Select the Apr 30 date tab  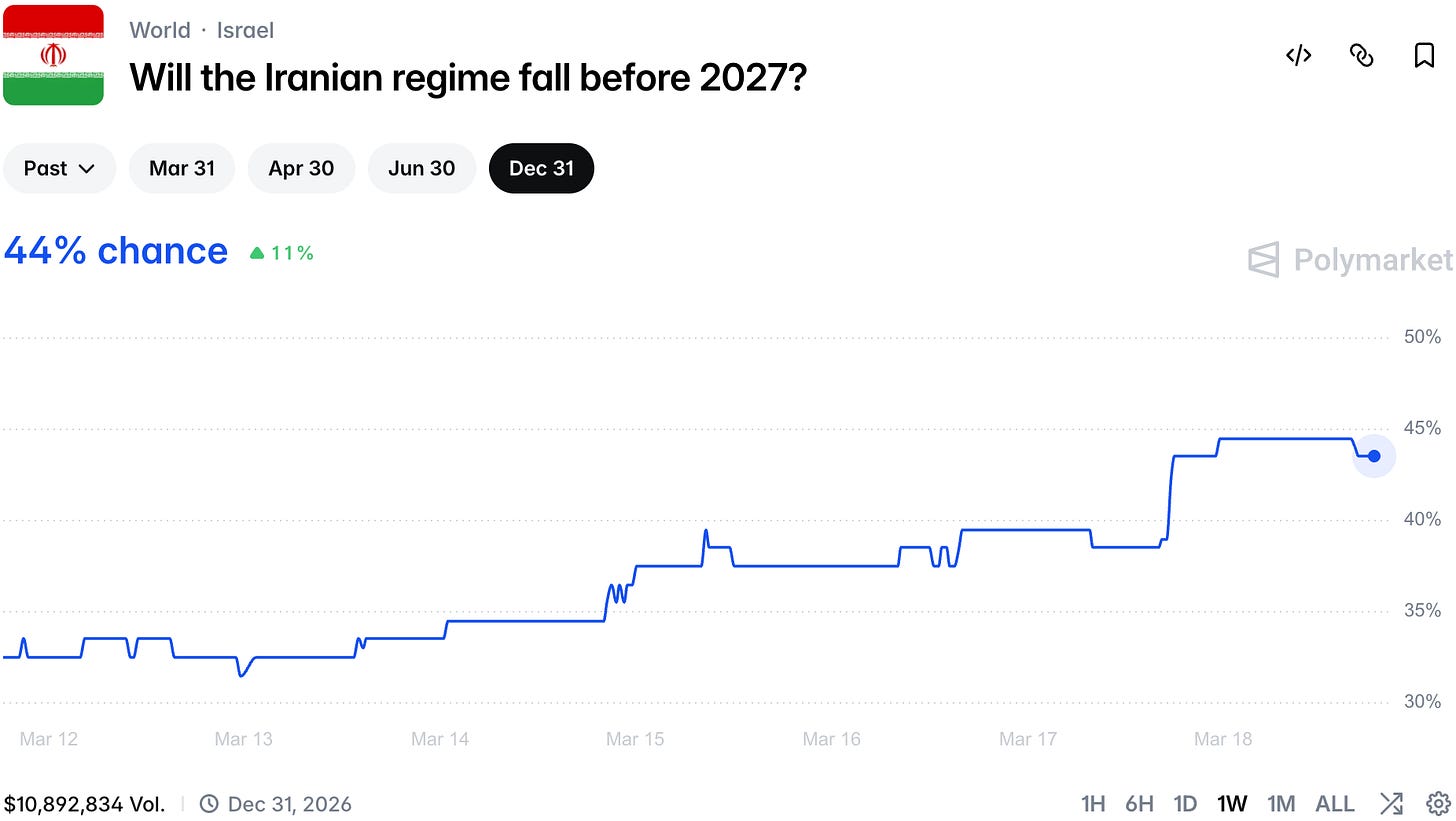pos(301,168)
